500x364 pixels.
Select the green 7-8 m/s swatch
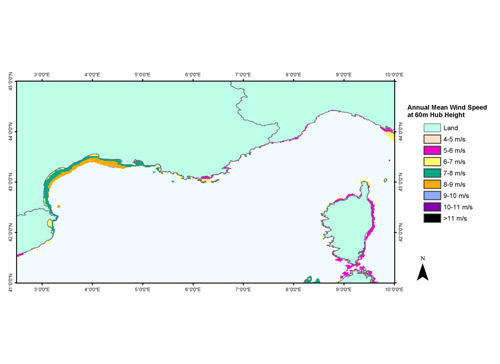point(432,173)
